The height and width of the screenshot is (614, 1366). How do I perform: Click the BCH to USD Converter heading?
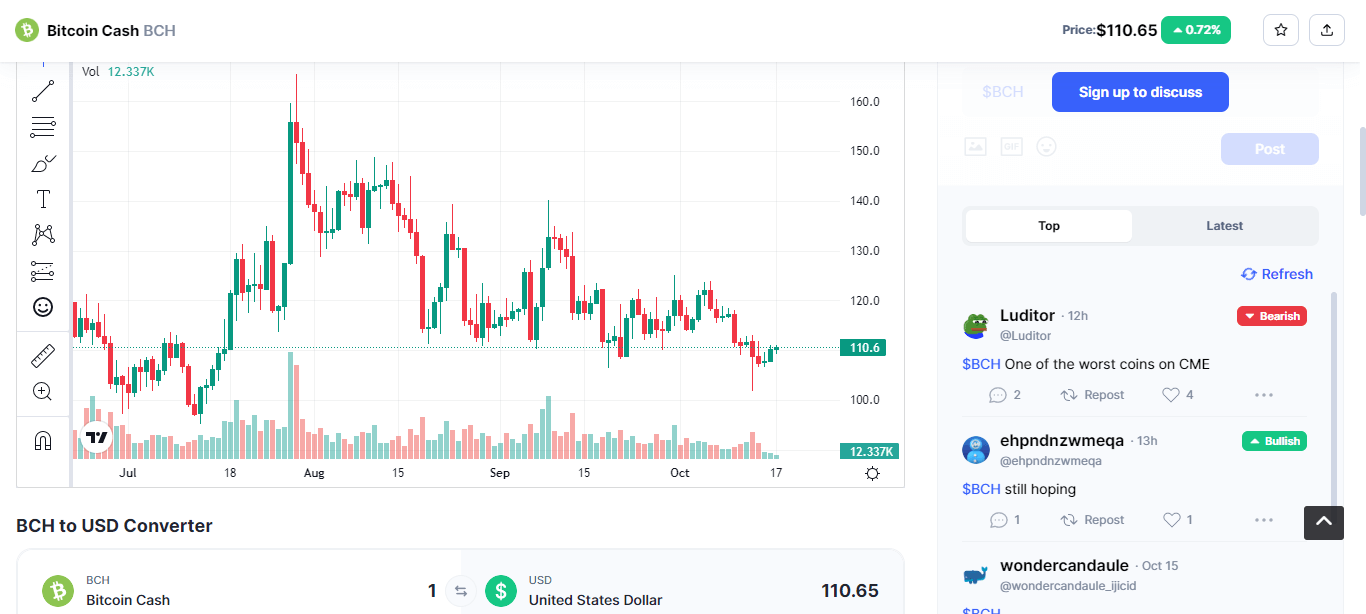point(114,526)
